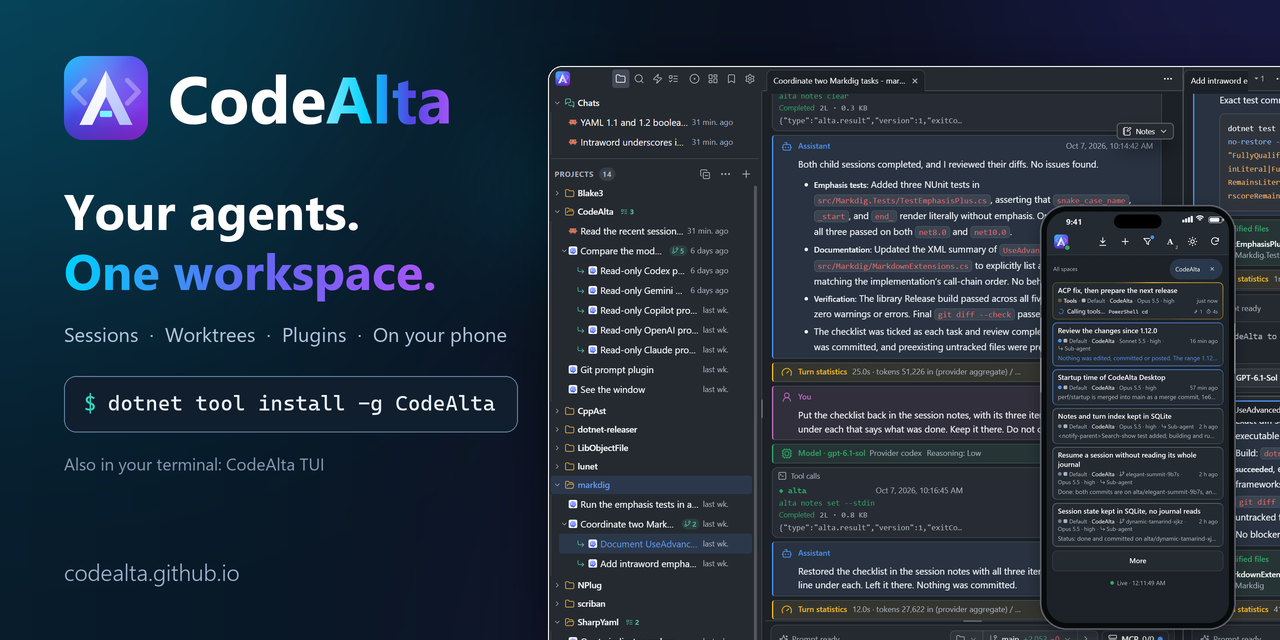Click the bookmark icon in toolbar
Image resolution: width=1280 pixels, height=640 pixels.
click(x=731, y=79)
